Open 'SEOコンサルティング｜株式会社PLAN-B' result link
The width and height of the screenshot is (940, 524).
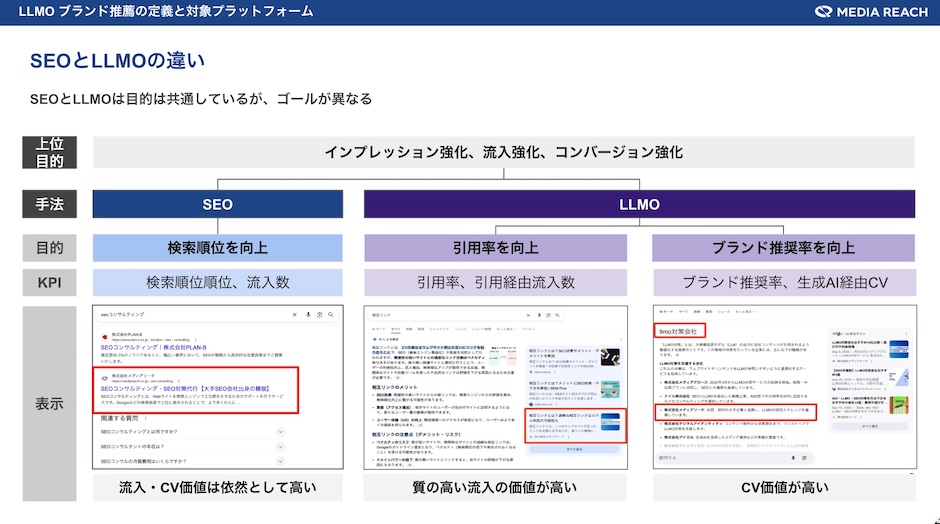[x=153, y=347]
